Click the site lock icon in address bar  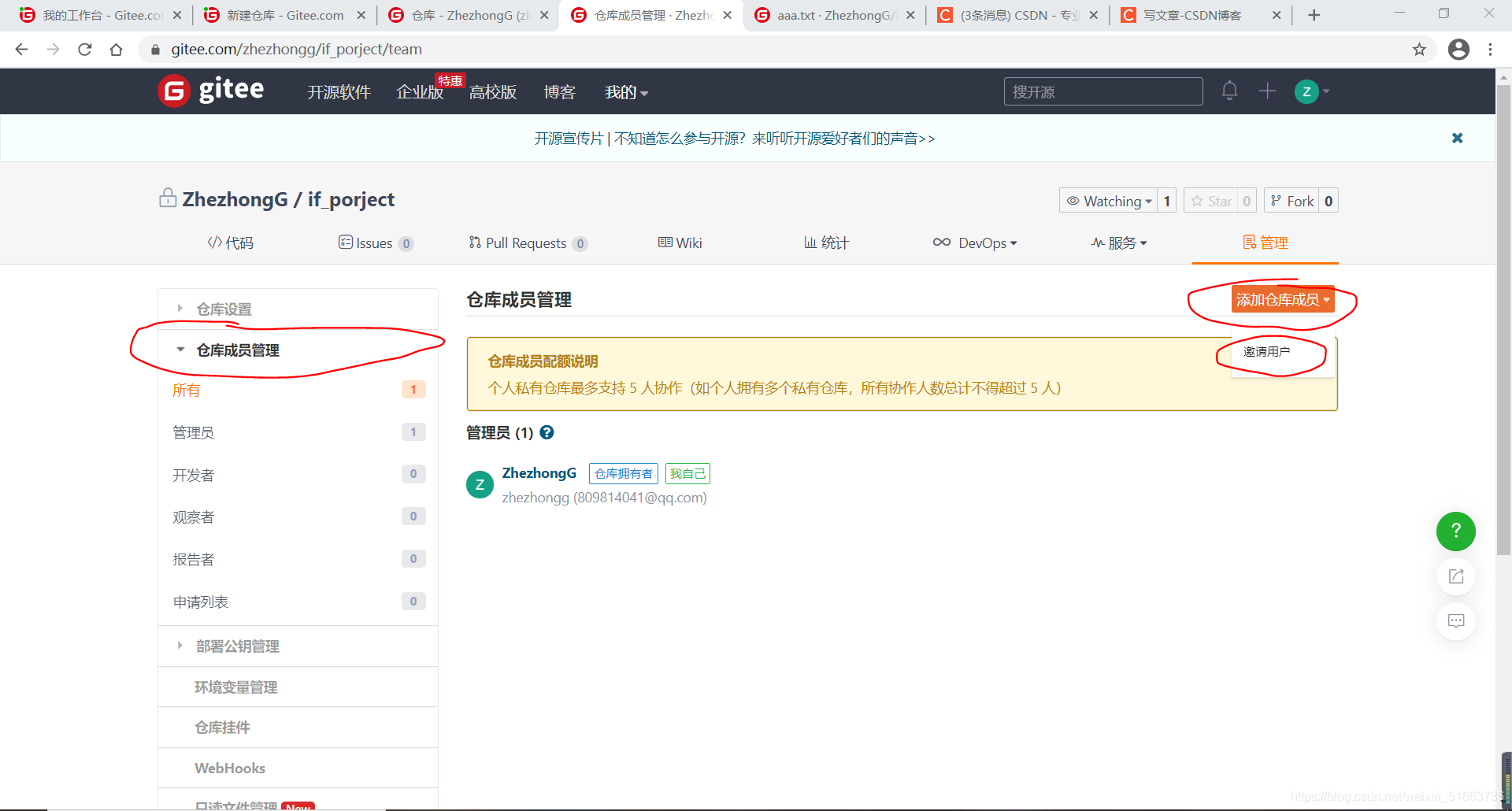click(x=155, y=50)
